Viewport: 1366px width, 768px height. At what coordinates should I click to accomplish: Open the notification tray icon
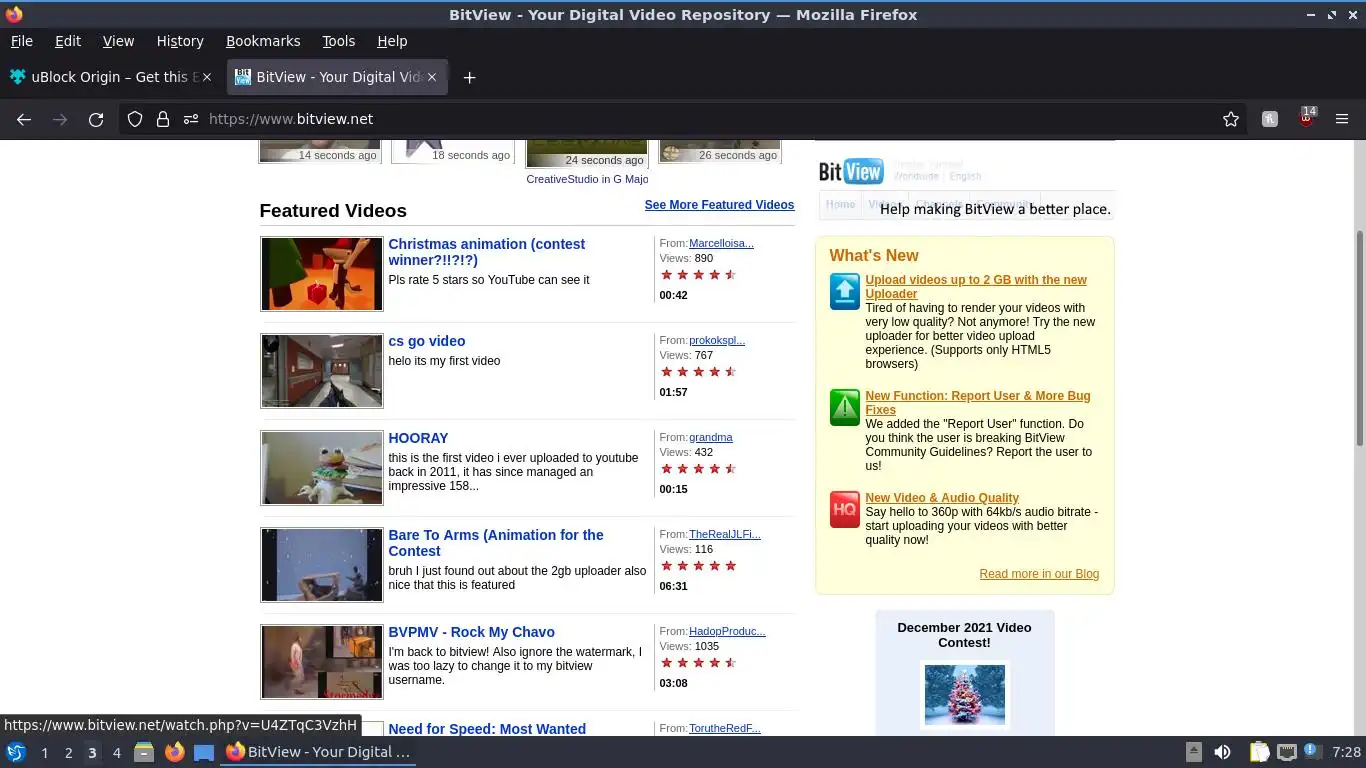[x=1311, y=752]
